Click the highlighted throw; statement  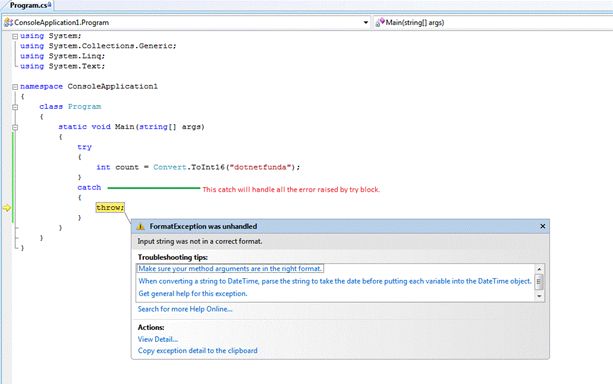[110, 208]
